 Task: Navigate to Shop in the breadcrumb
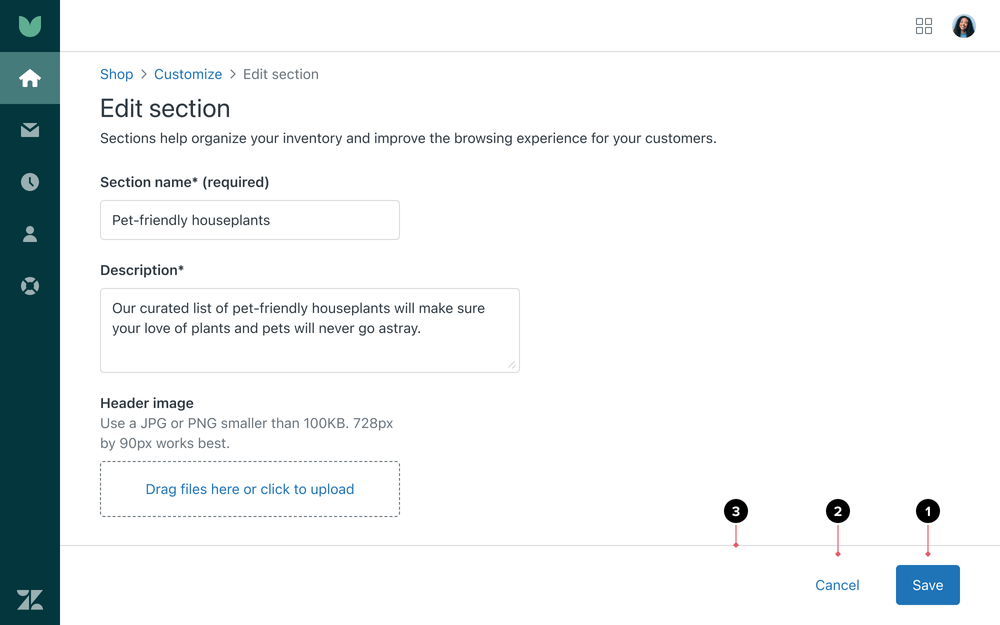tap(116, 74)
